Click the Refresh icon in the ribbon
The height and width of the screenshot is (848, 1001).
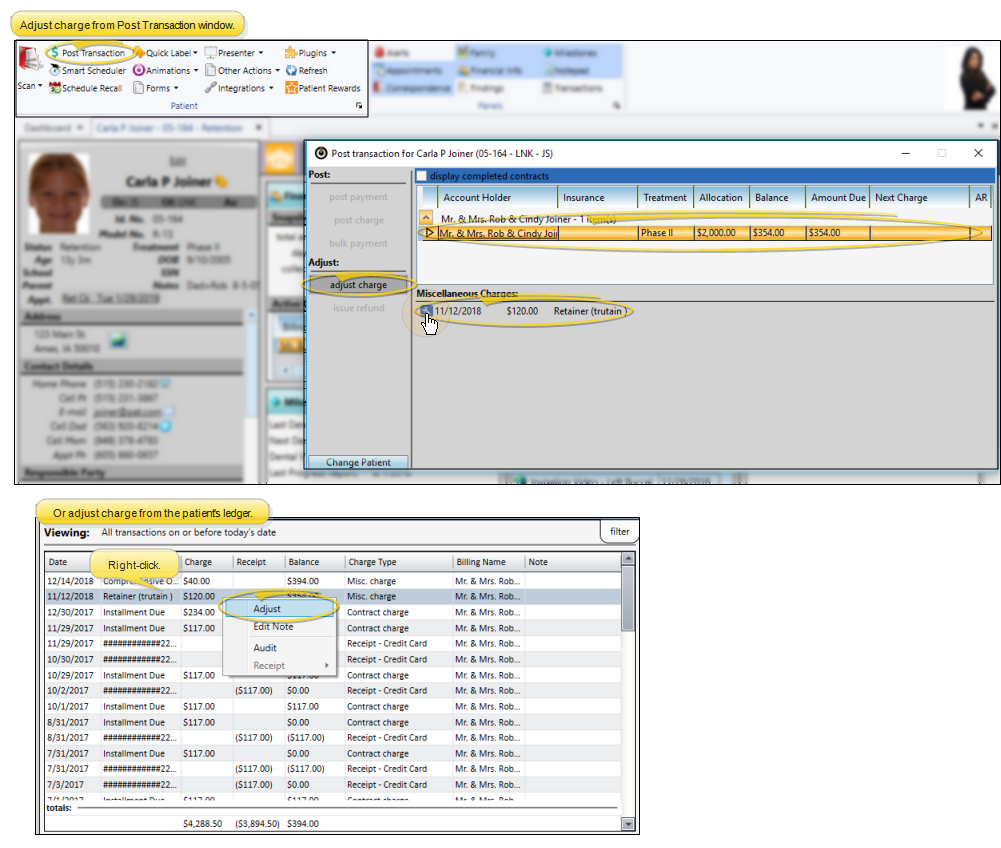tap(291, 71)
